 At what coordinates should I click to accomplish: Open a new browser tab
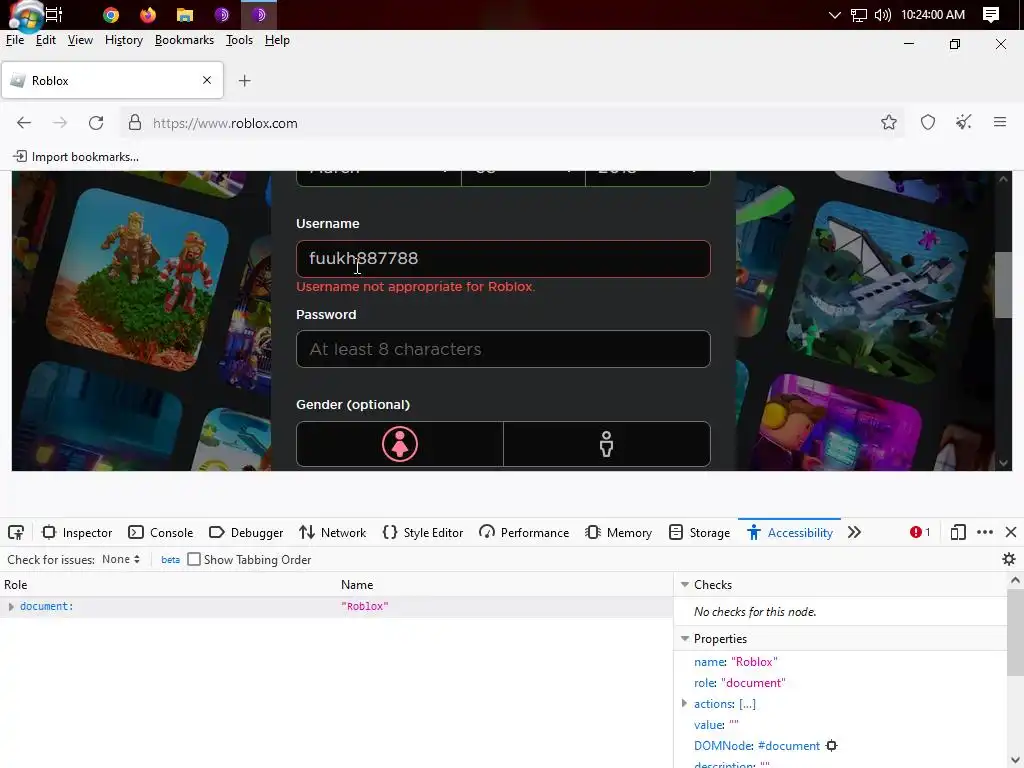(244, 80)
